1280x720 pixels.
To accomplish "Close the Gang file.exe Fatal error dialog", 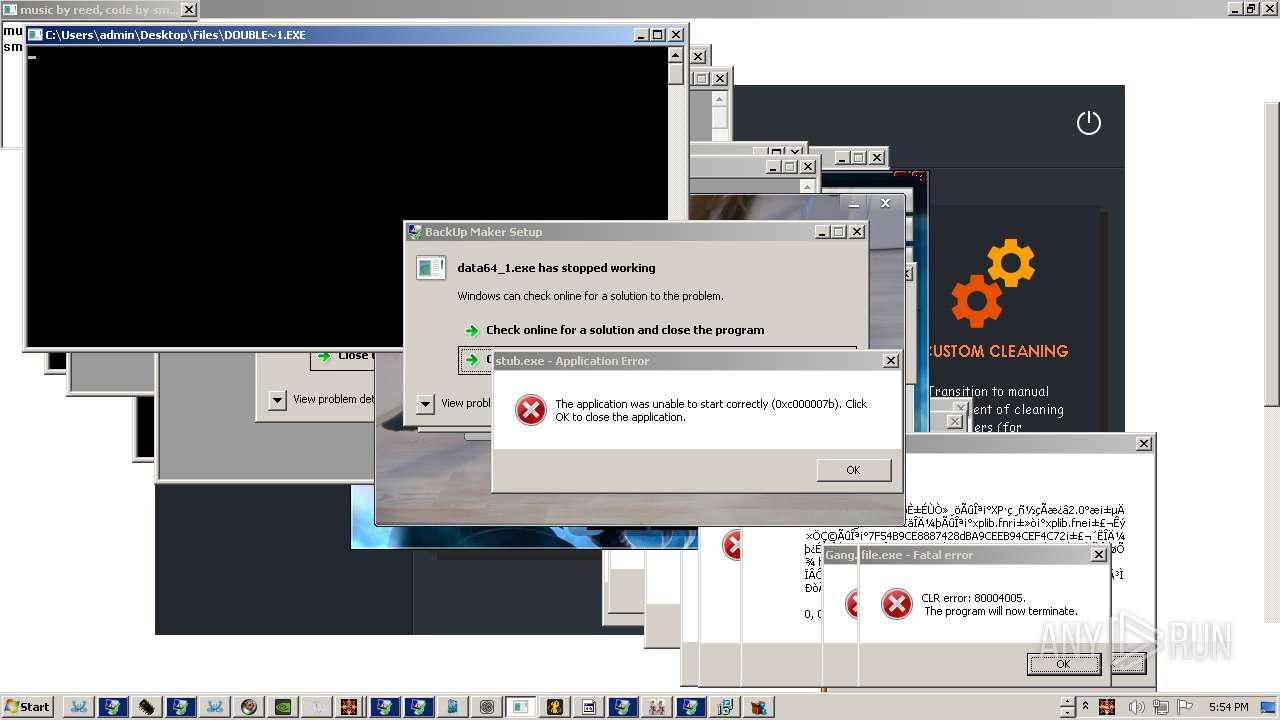I will pyautogui.click(x=1098, y=555).
